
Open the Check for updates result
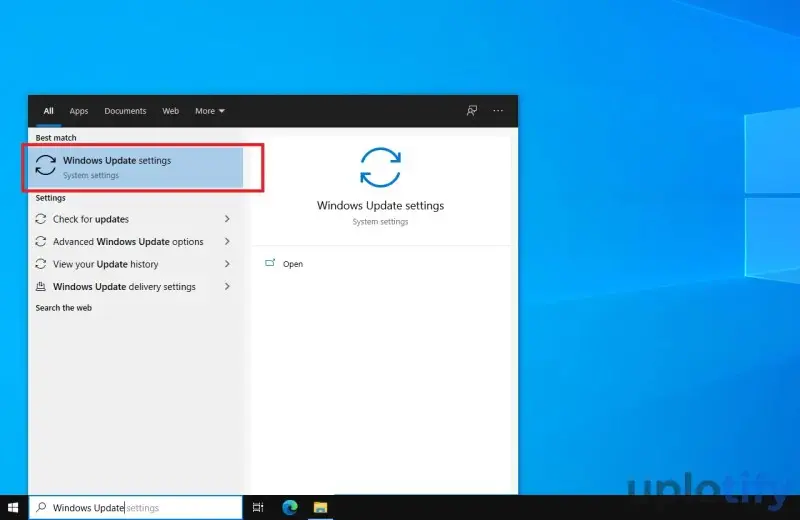coord(136,219)
